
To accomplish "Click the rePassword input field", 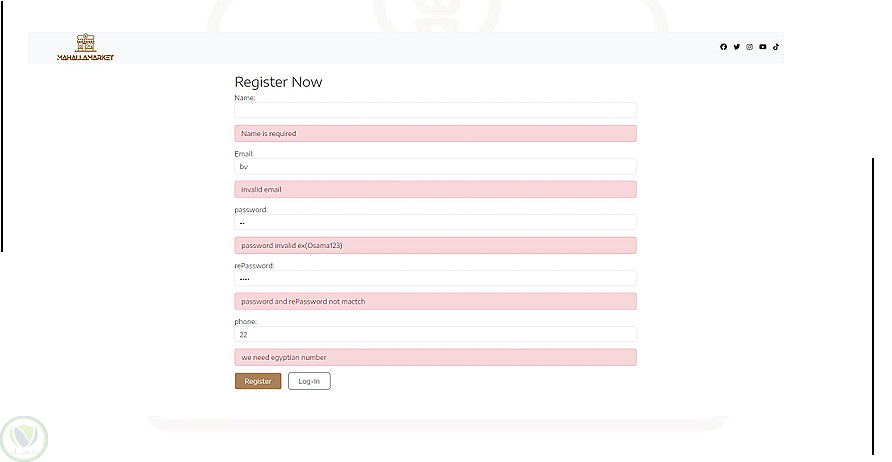I will [x=435, y=278].
